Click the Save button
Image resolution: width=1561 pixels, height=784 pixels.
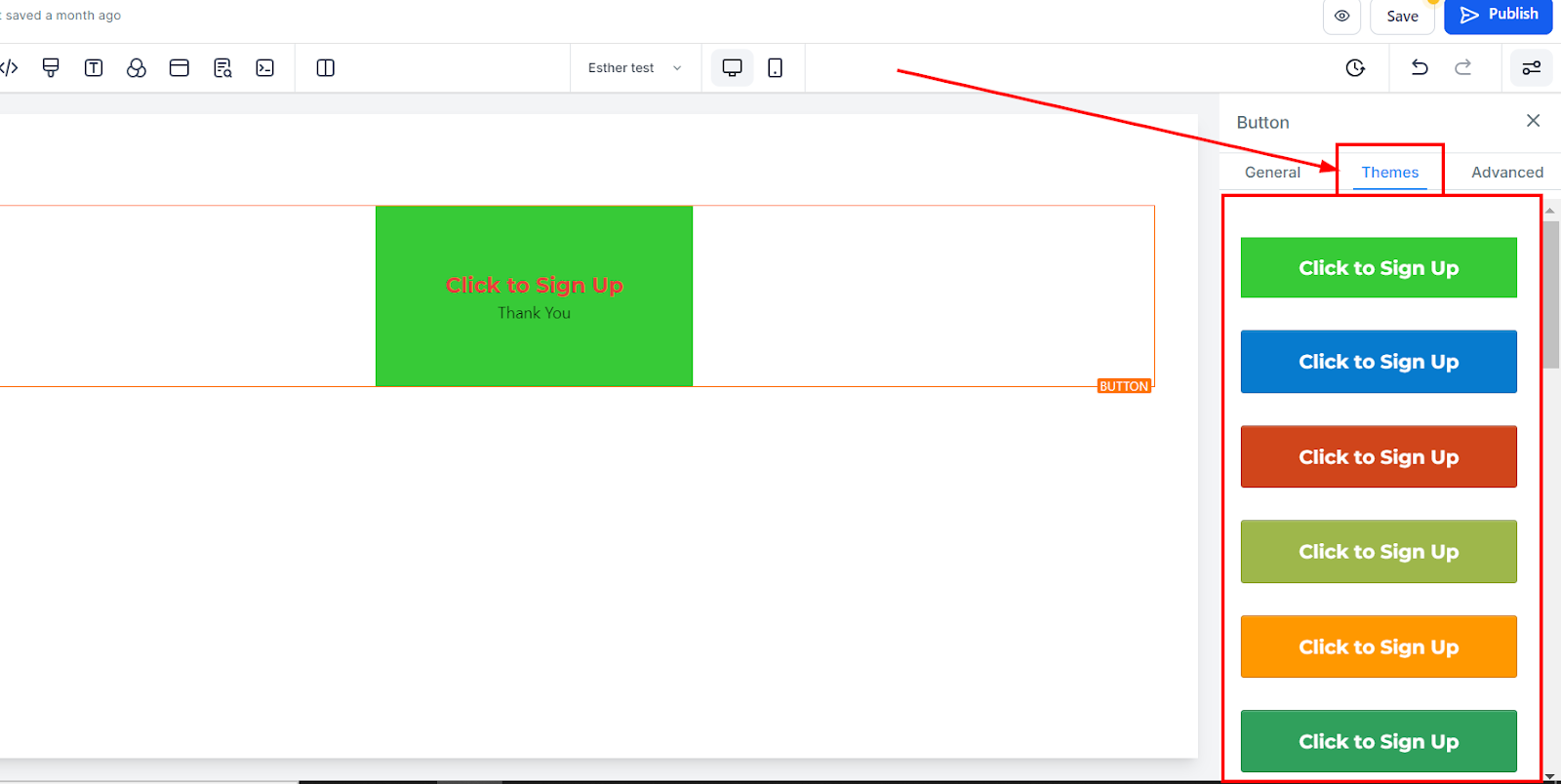(x=1402, y=16)
